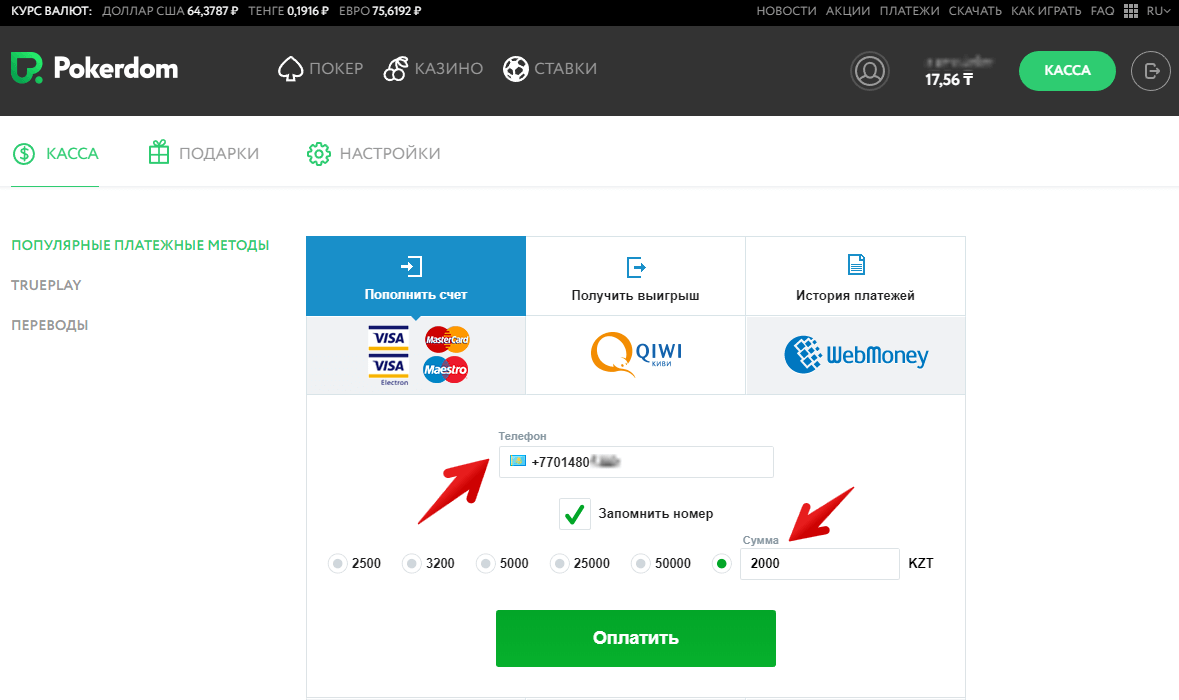
Task: Open the phone country flag selector
Action: (x=518, y=462)
